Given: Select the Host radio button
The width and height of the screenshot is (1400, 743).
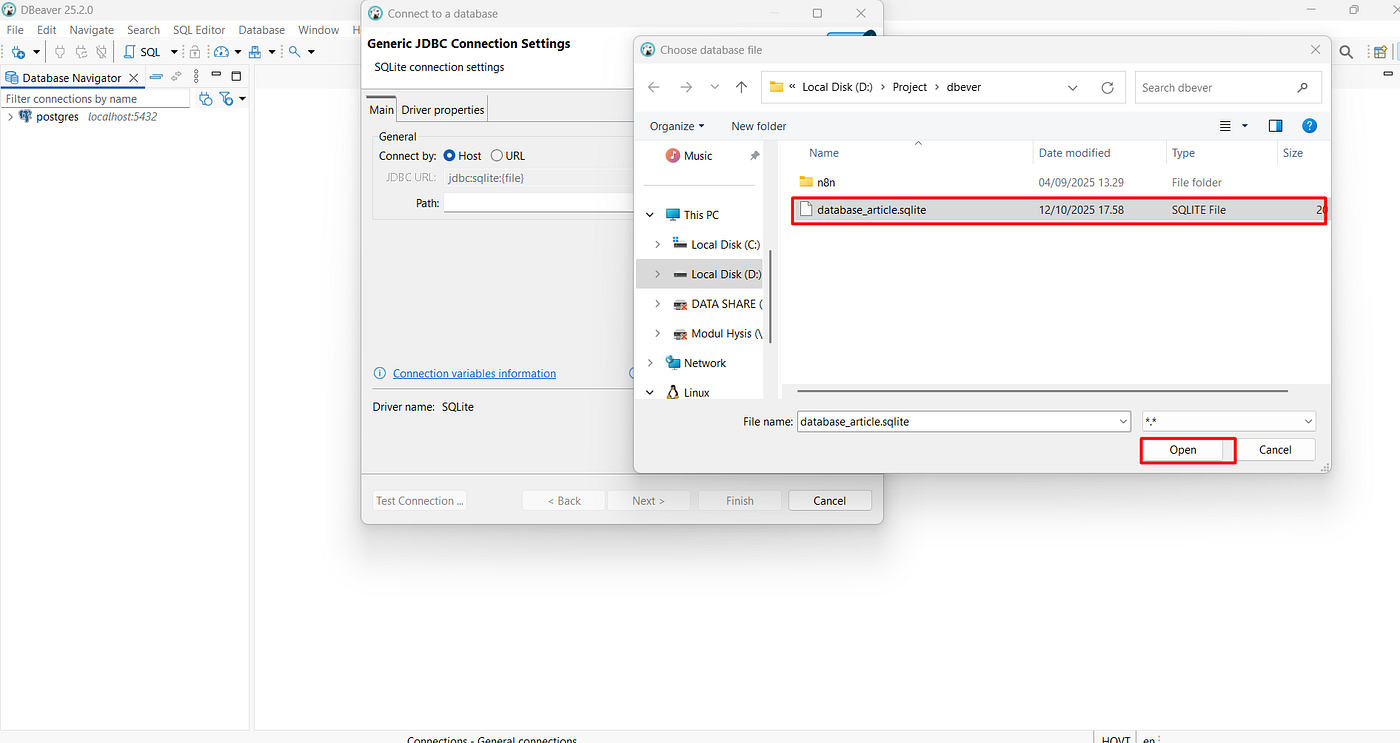Looking at the screenshot, I should point(449,156).
